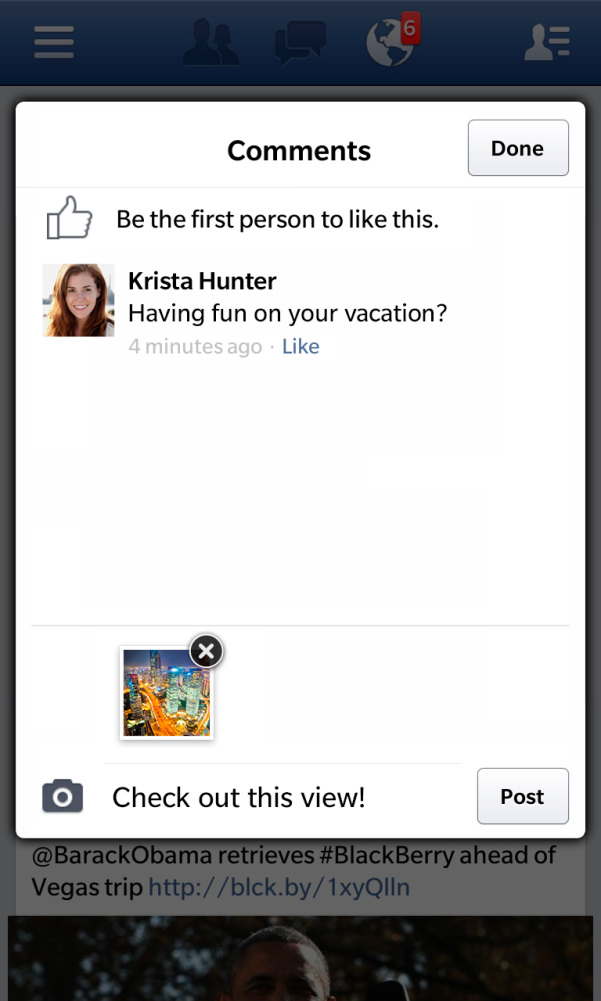The height and width of the screenshot is (1001, 601).
Task: Click the "4 minutes ago" timestamp
Action: tap(195, 347)
